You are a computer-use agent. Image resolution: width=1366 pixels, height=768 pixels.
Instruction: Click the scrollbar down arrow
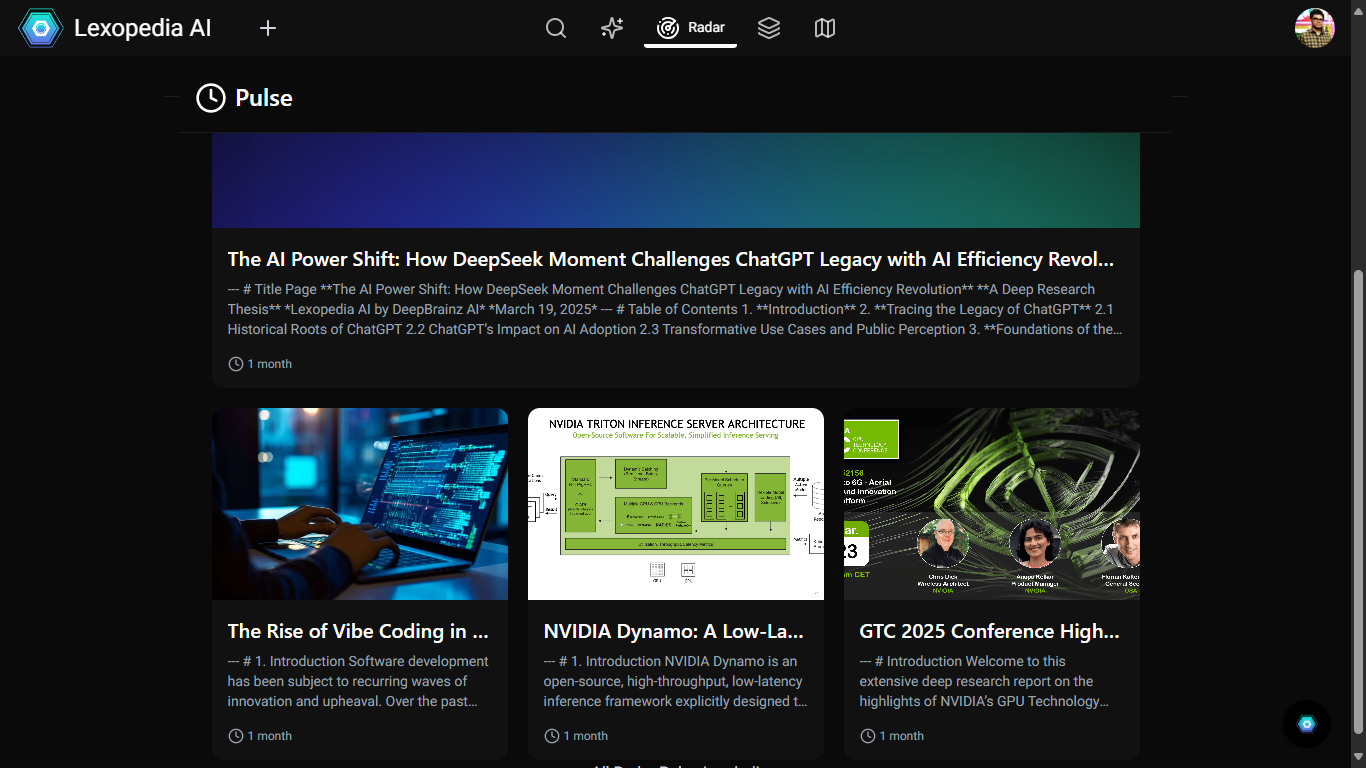[1358, 759]
